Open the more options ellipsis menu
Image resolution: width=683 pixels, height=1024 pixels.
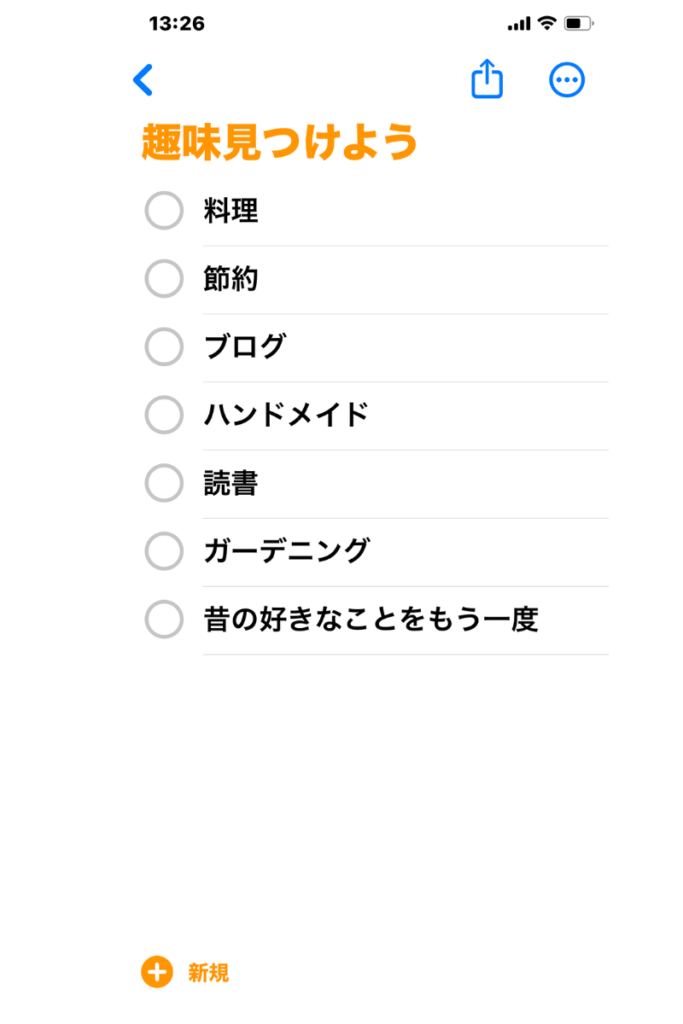(567, 80)
